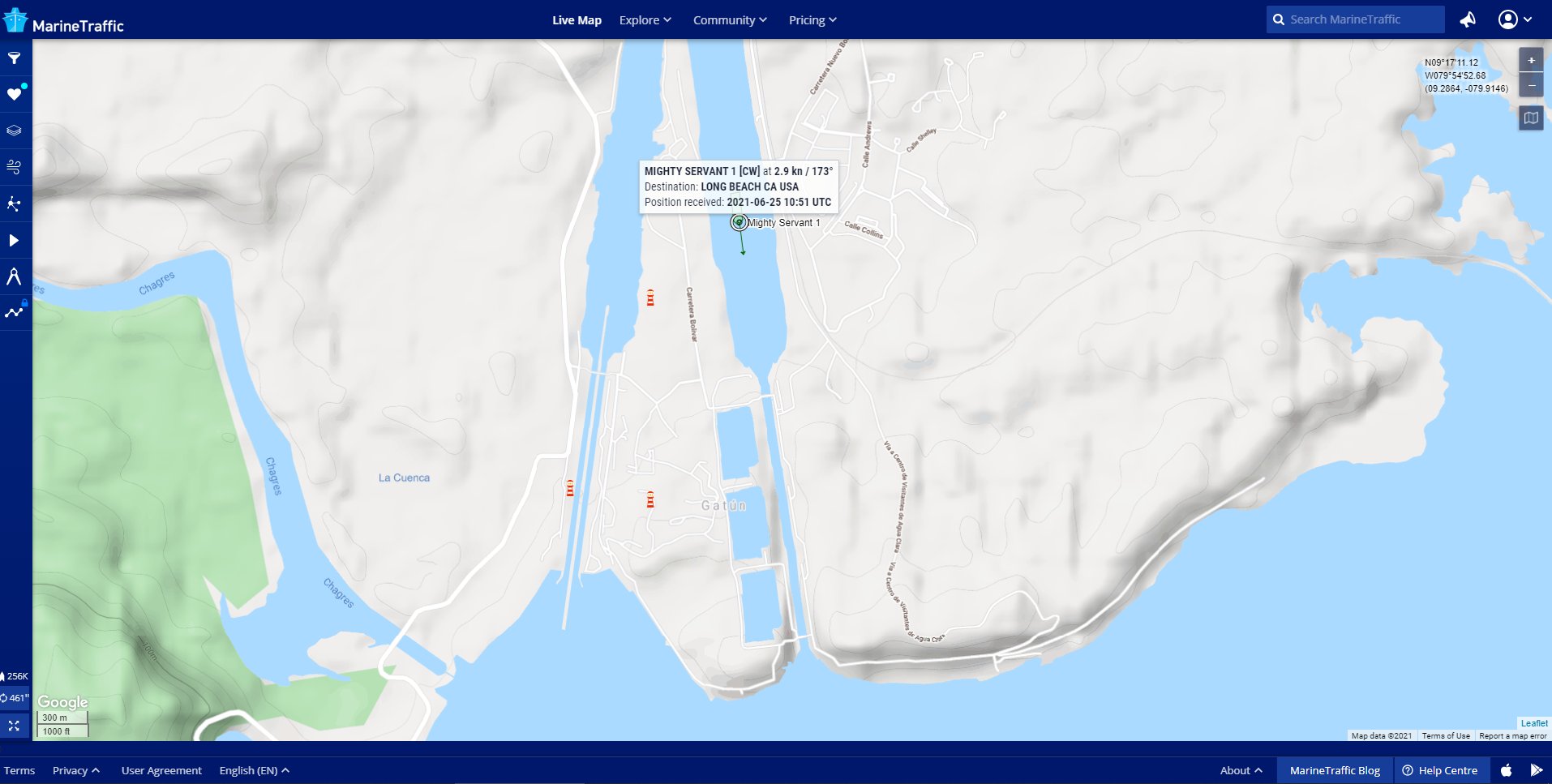Expand the Pricing menu
This screenshot has height=784, width=1552.
(x=812, y=20)
